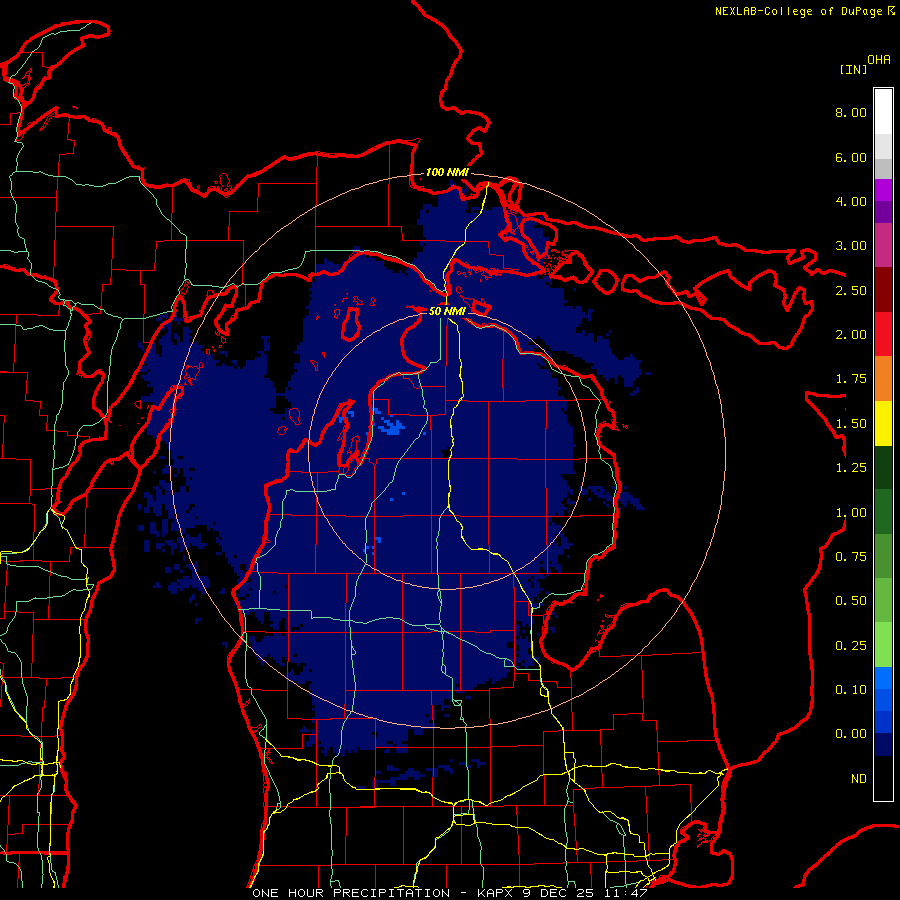Click the 0.75 legend value

(x=851, y=557)
